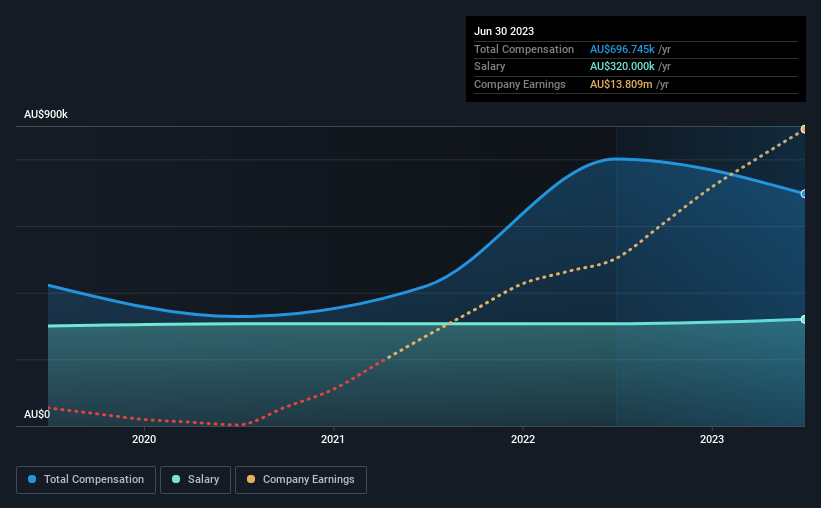
Task: Click the Jun 30 2023 tooltip date
Action: 504,31
